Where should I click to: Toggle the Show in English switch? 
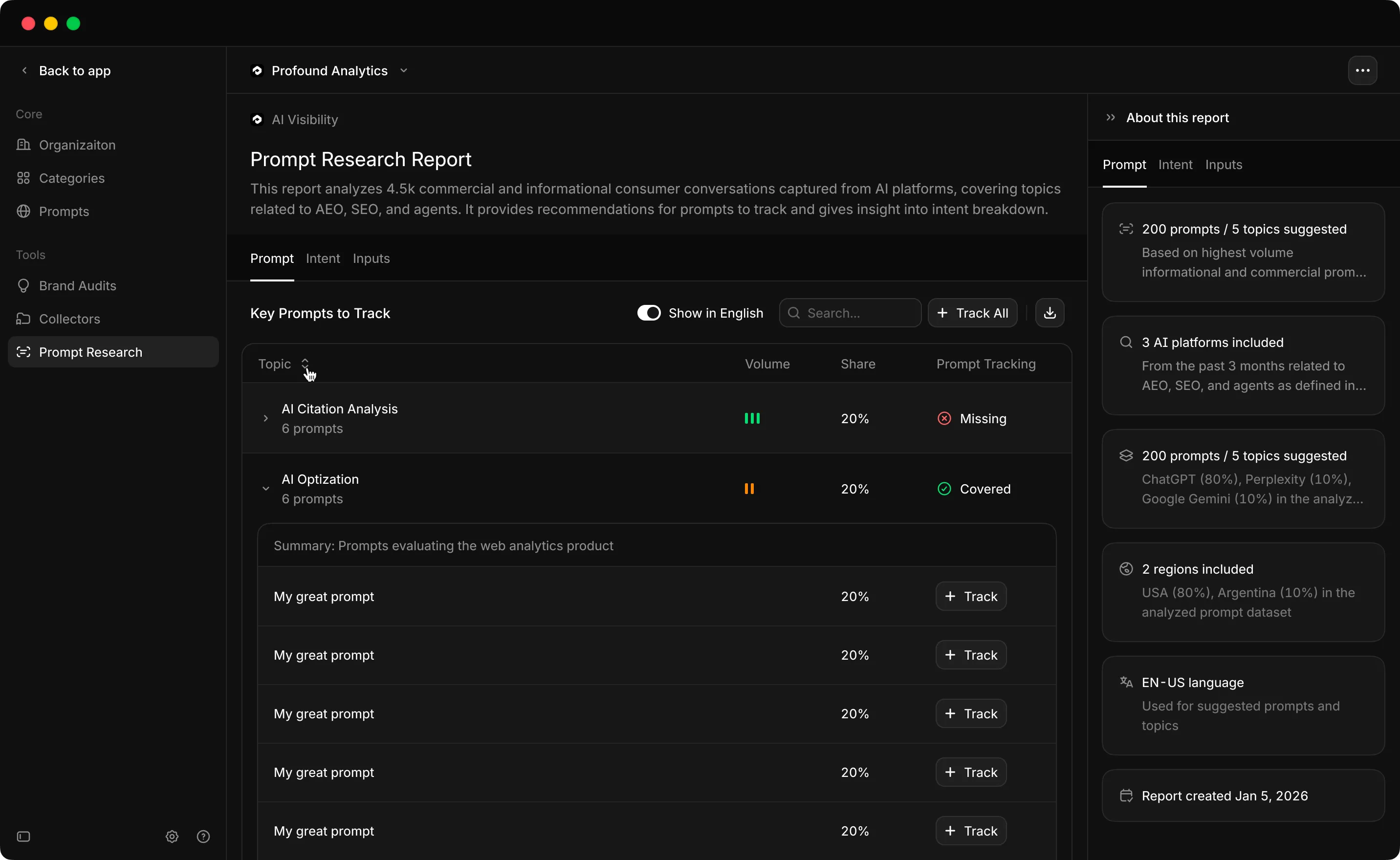[649, 313]
